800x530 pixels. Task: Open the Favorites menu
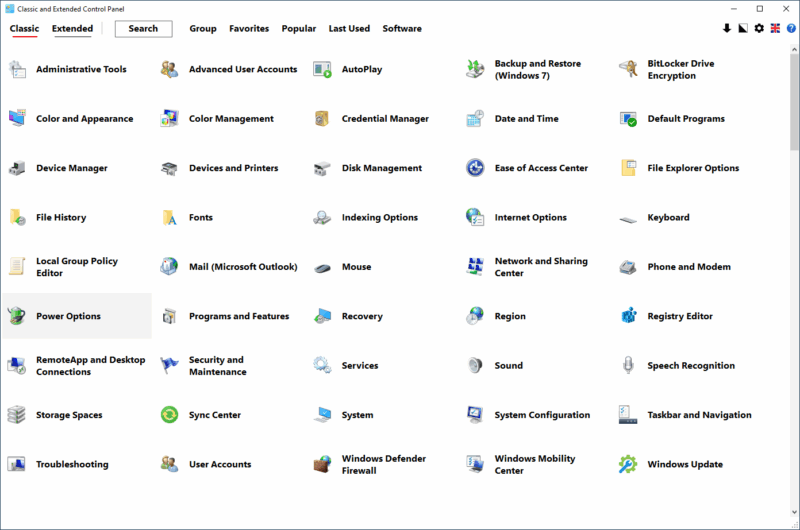coord(248,29)
